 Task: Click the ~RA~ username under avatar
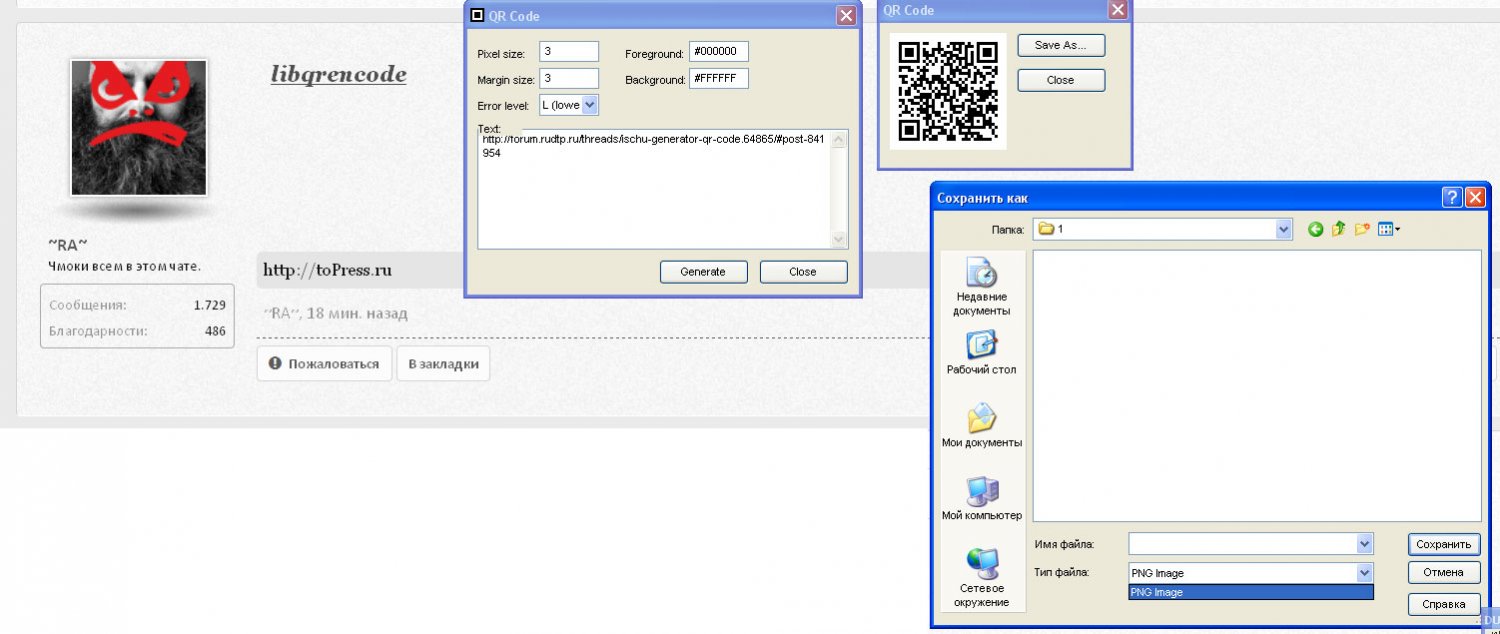(x=68, y=244)
